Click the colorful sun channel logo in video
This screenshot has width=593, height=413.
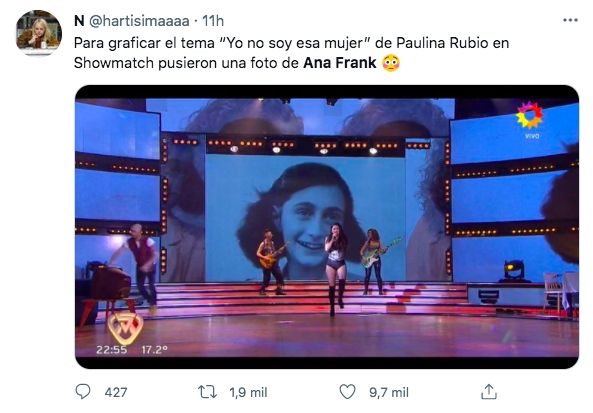pyautogui.click(x=530, y=115)
